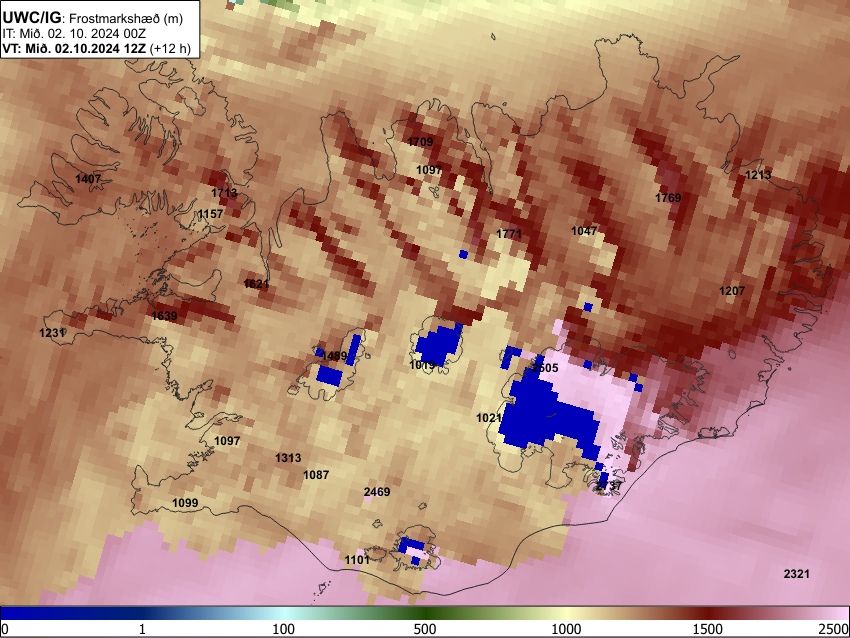
Task: Click the UWC/IG Frostmarkshæð title text
Action: pyautogui.click(x=93, y=18)
